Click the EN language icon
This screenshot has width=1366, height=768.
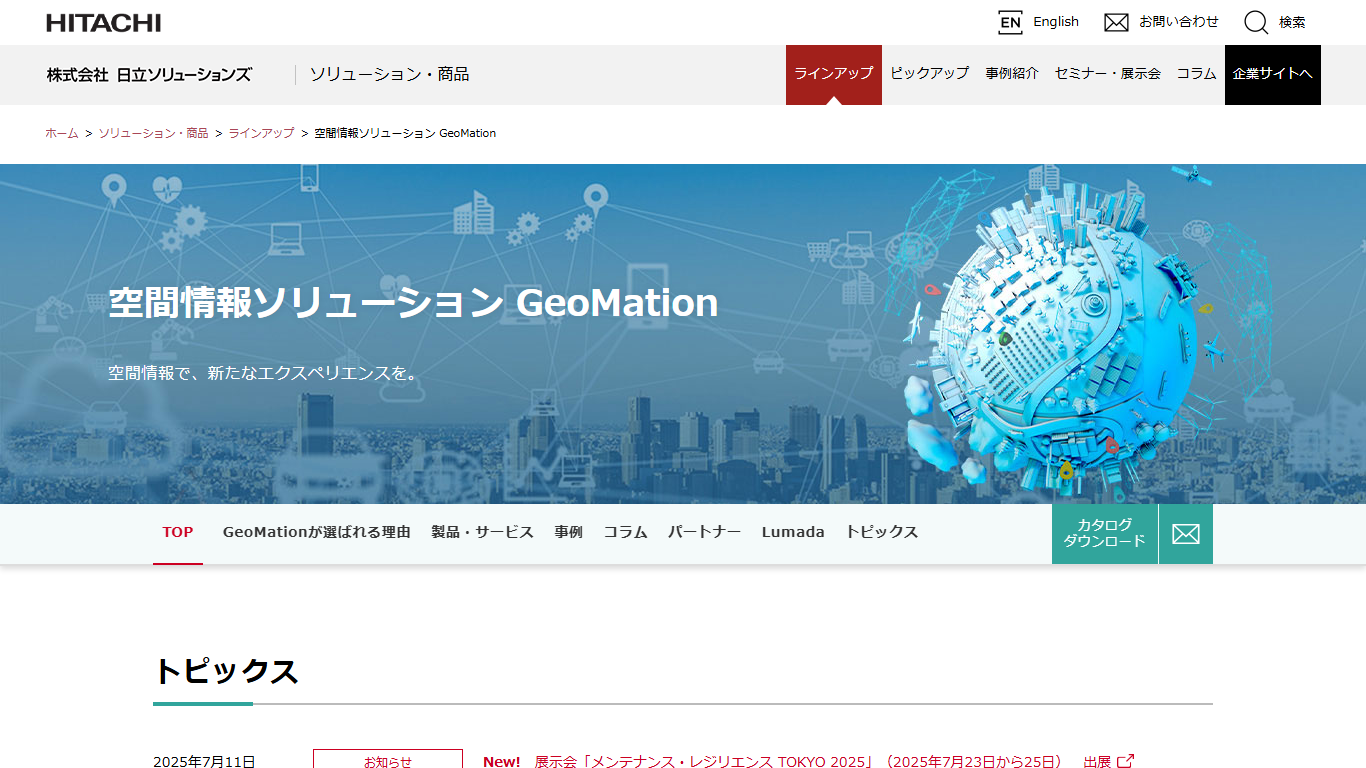(1010, 22)
